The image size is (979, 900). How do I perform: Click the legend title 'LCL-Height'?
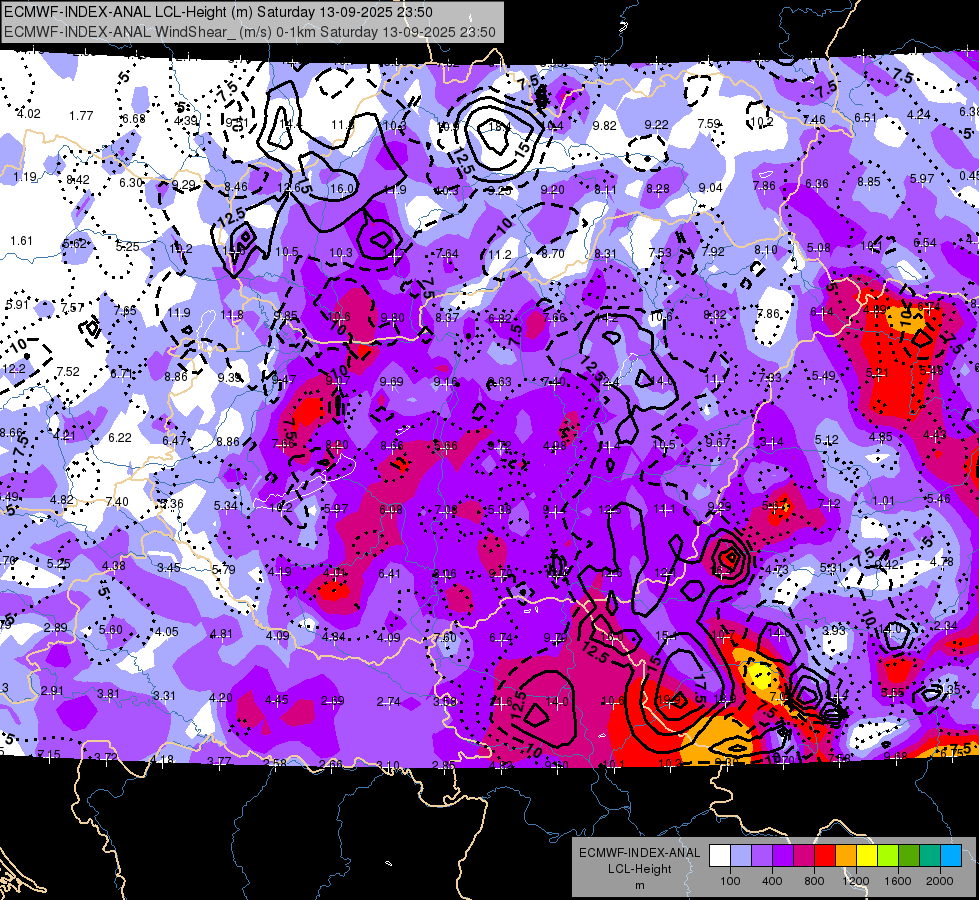[x=639, y=869]
